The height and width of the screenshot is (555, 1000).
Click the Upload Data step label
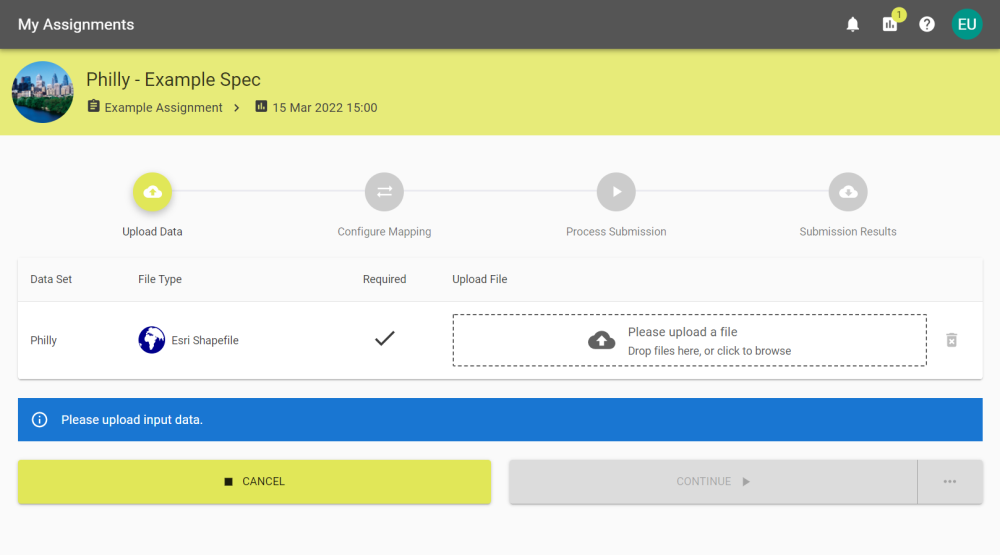[152, 232]
